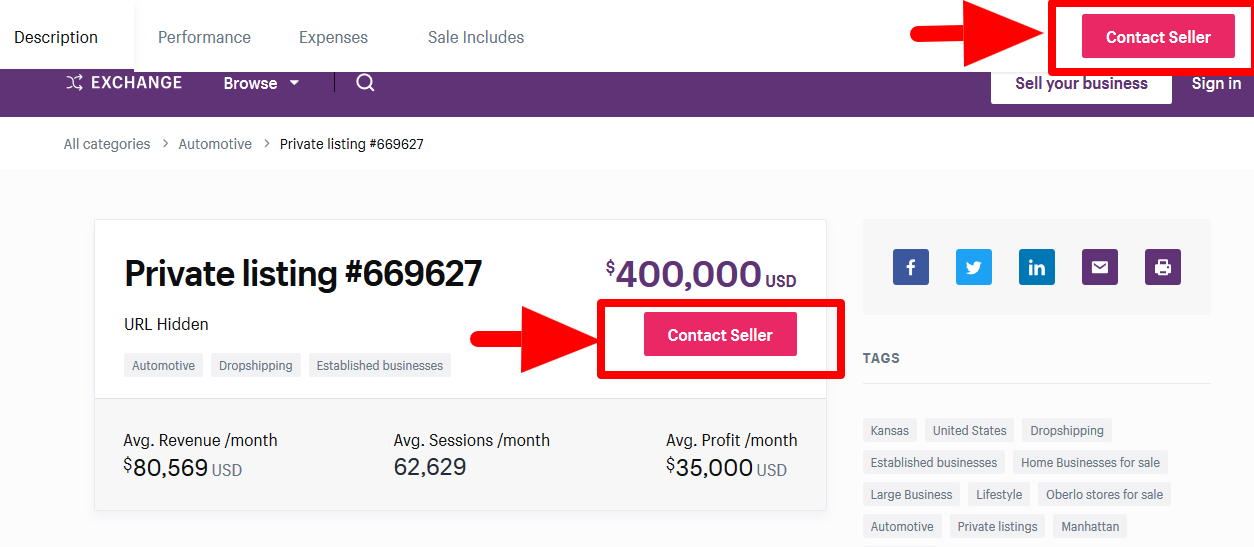Screen dimensions: 1254x547
Task: Expand the Browse dropdown menu
Action: point(261,83)
